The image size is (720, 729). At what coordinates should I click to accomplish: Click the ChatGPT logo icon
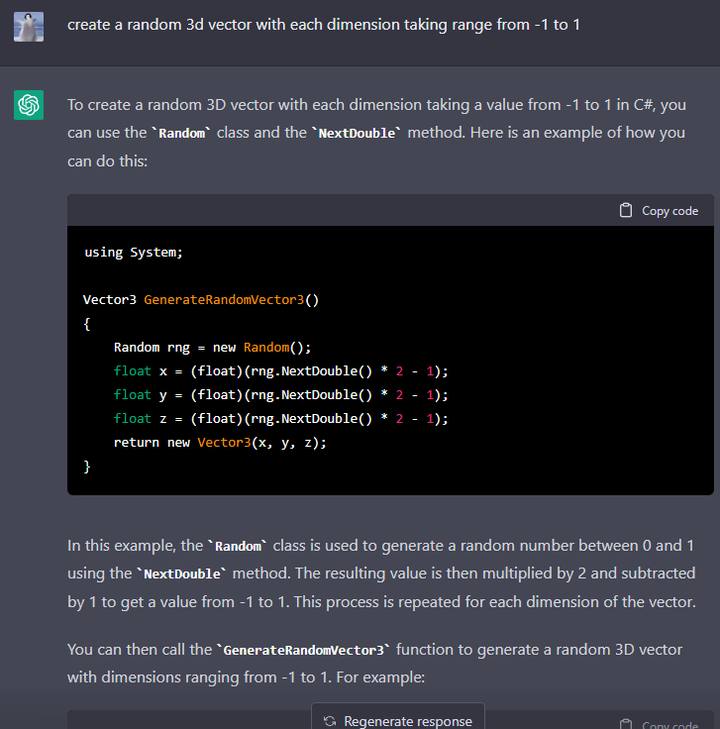point(29,104)
